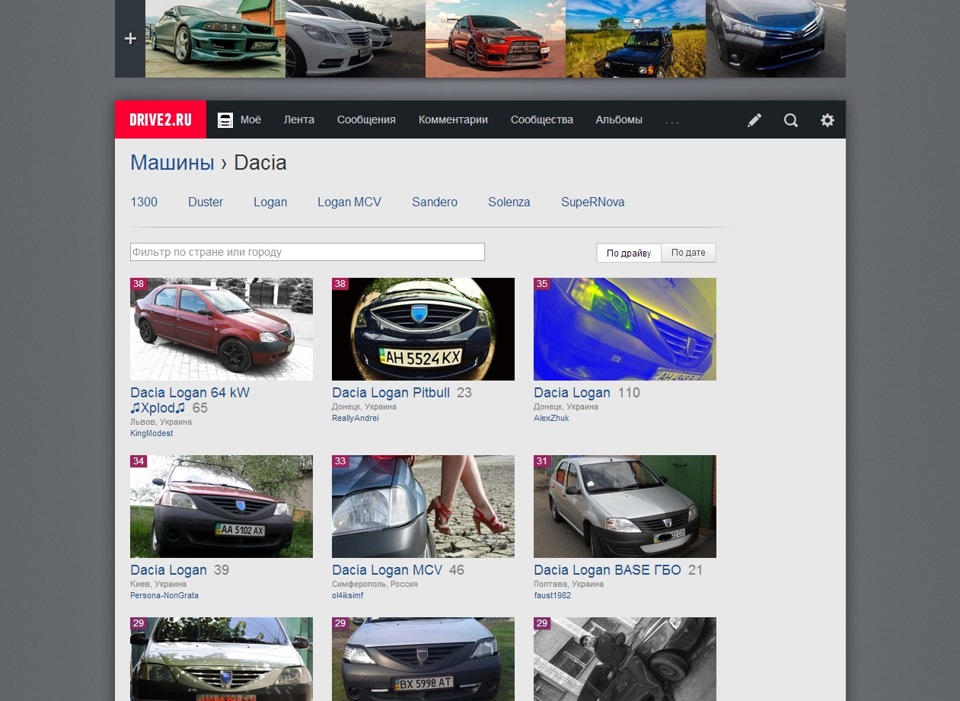Screen dimensions: 960x701
Task: Open the Dacia Logan Pitbull fisheye photo
Action: [423, 329]
